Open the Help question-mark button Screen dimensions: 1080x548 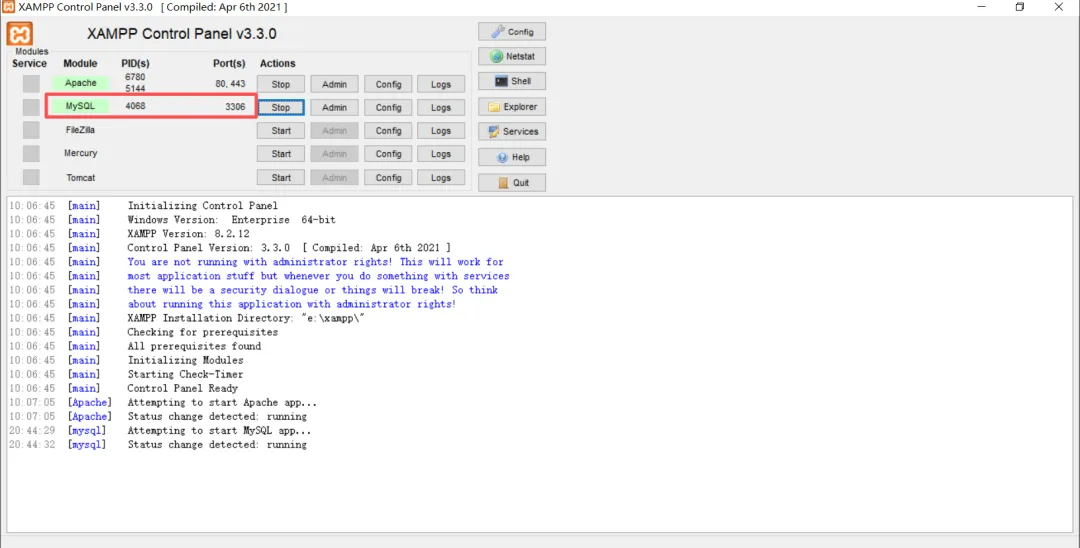(x=512, y=157)
